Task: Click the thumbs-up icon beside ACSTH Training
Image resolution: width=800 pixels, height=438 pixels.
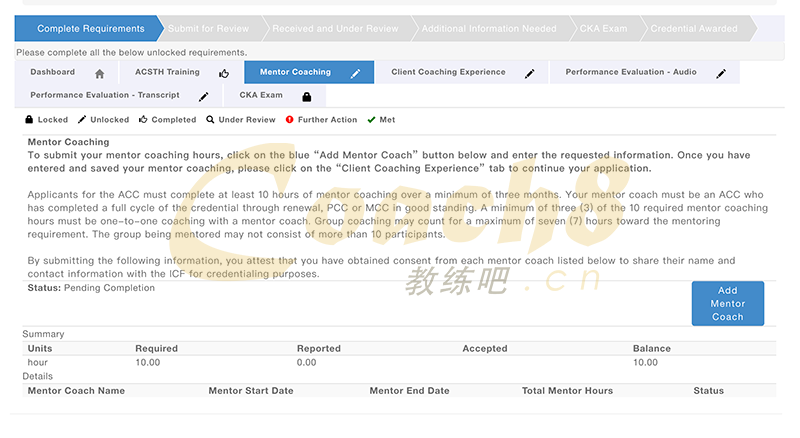Action: coord(224,73)
